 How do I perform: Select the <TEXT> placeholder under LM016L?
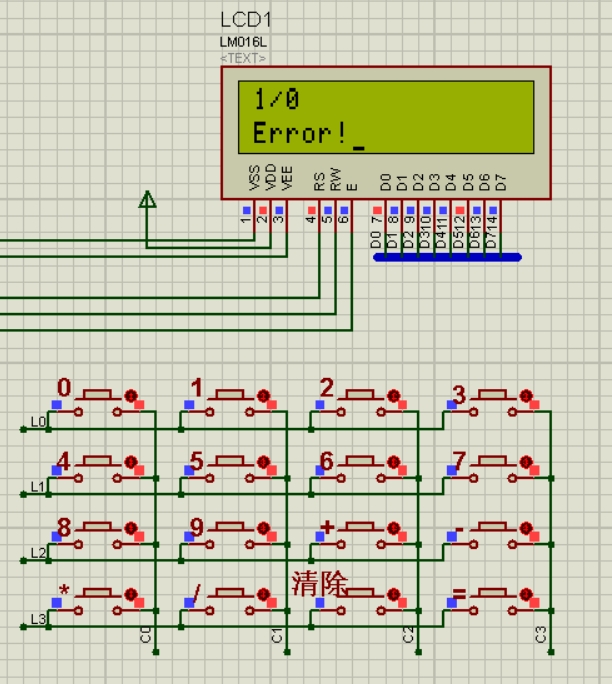pyautogui.click(x=243, y=58)
